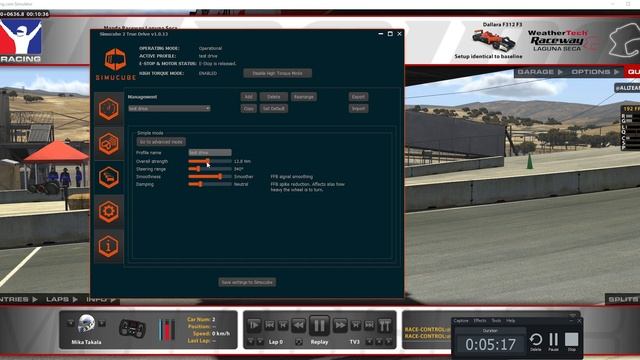Click the Copy profile button
The image size is (640, 360).
click(248, 109)
